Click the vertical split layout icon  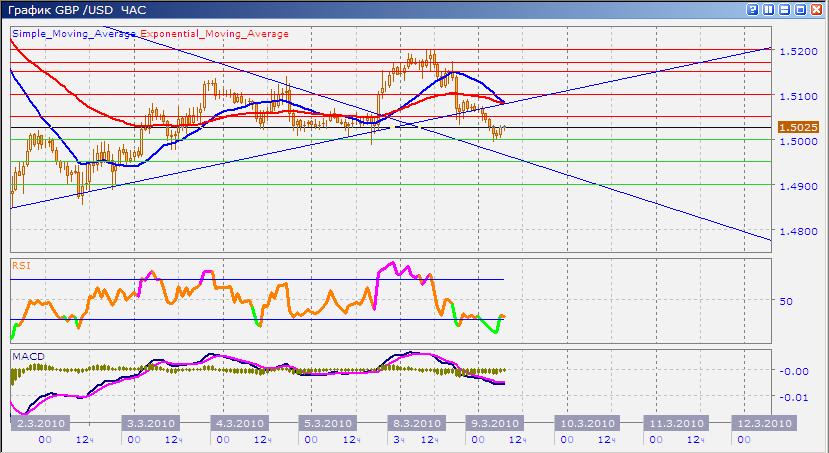coord(768,8)
